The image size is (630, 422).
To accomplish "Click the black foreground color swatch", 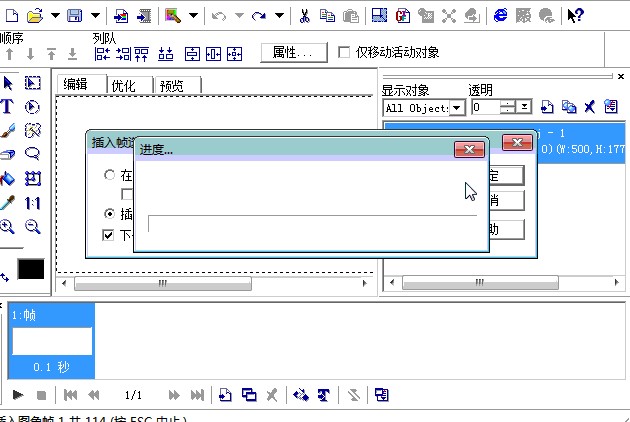I will click(31, 269).
